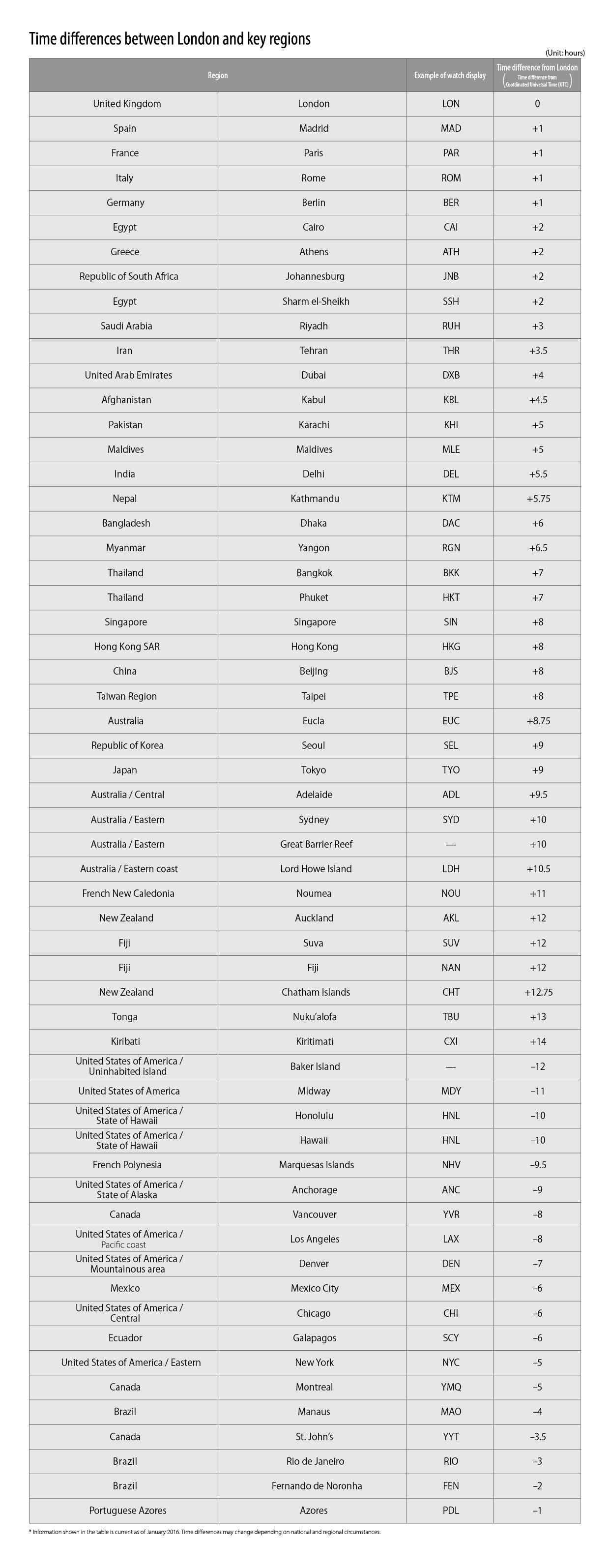Select the Great Barrier Reef cell
Viewport: 610px width, 1568px height.
316,844
